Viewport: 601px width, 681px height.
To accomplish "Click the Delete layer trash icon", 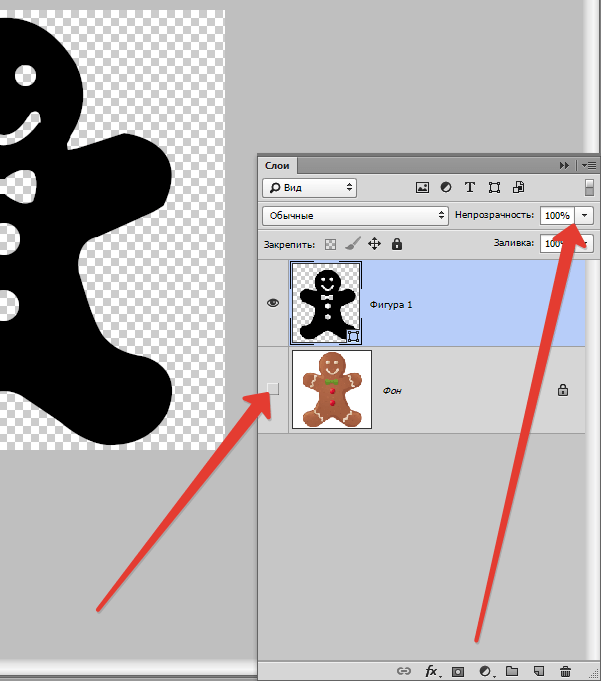I will (x=565, y=671).
